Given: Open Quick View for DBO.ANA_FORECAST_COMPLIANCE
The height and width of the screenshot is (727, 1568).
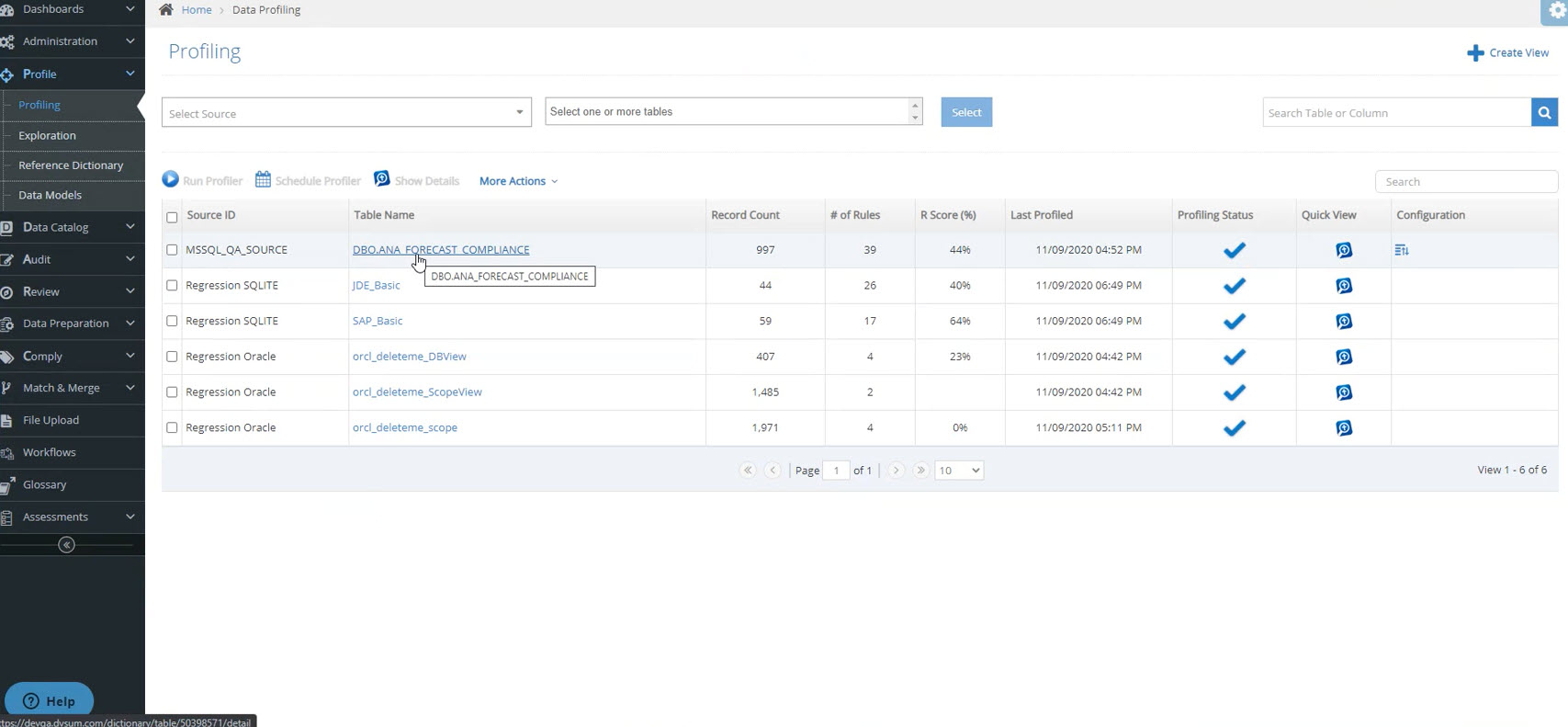Looking at the screenshot, I should click(x=1344, y=250).
